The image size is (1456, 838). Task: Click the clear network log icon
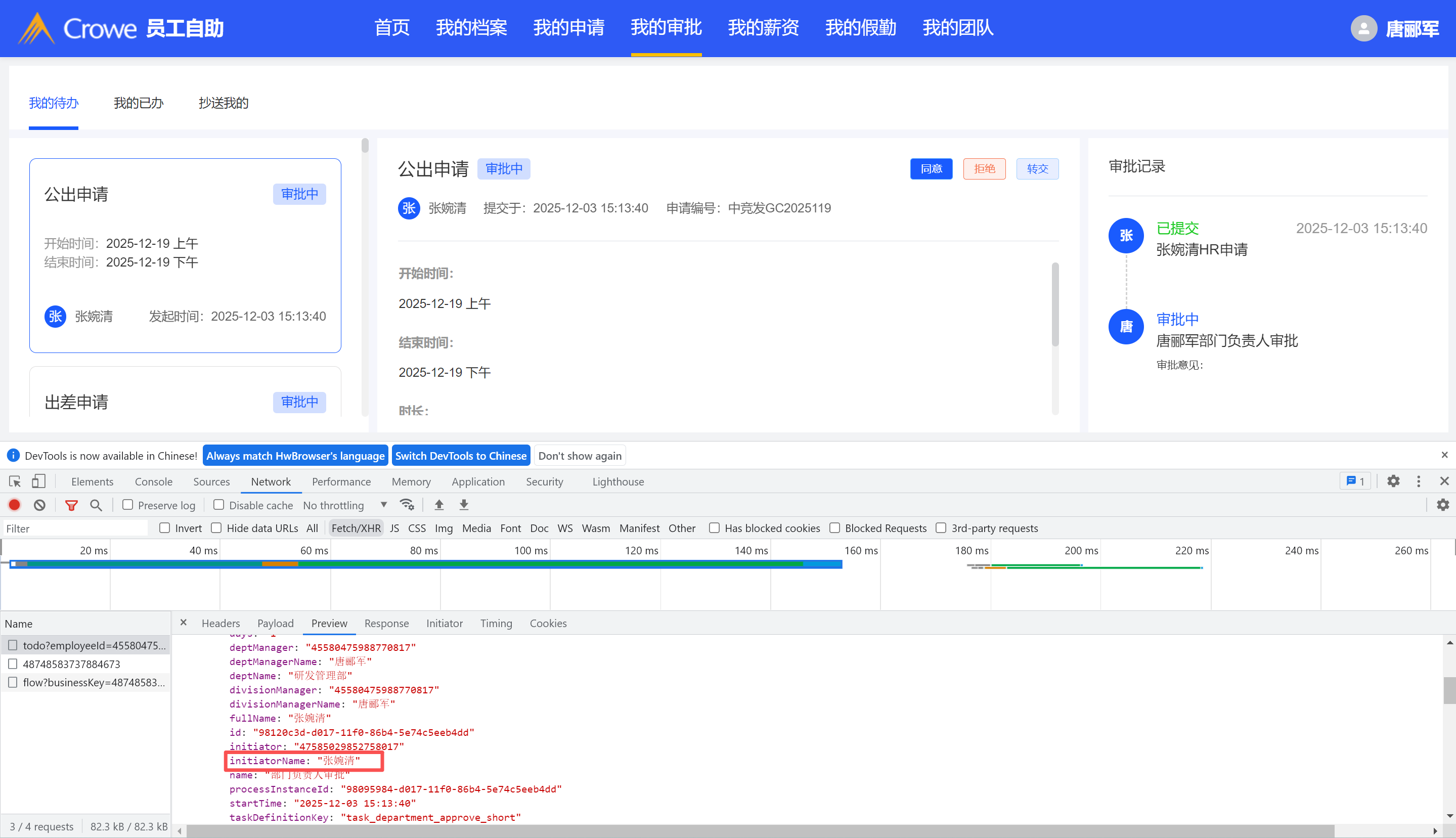[39, 505]
